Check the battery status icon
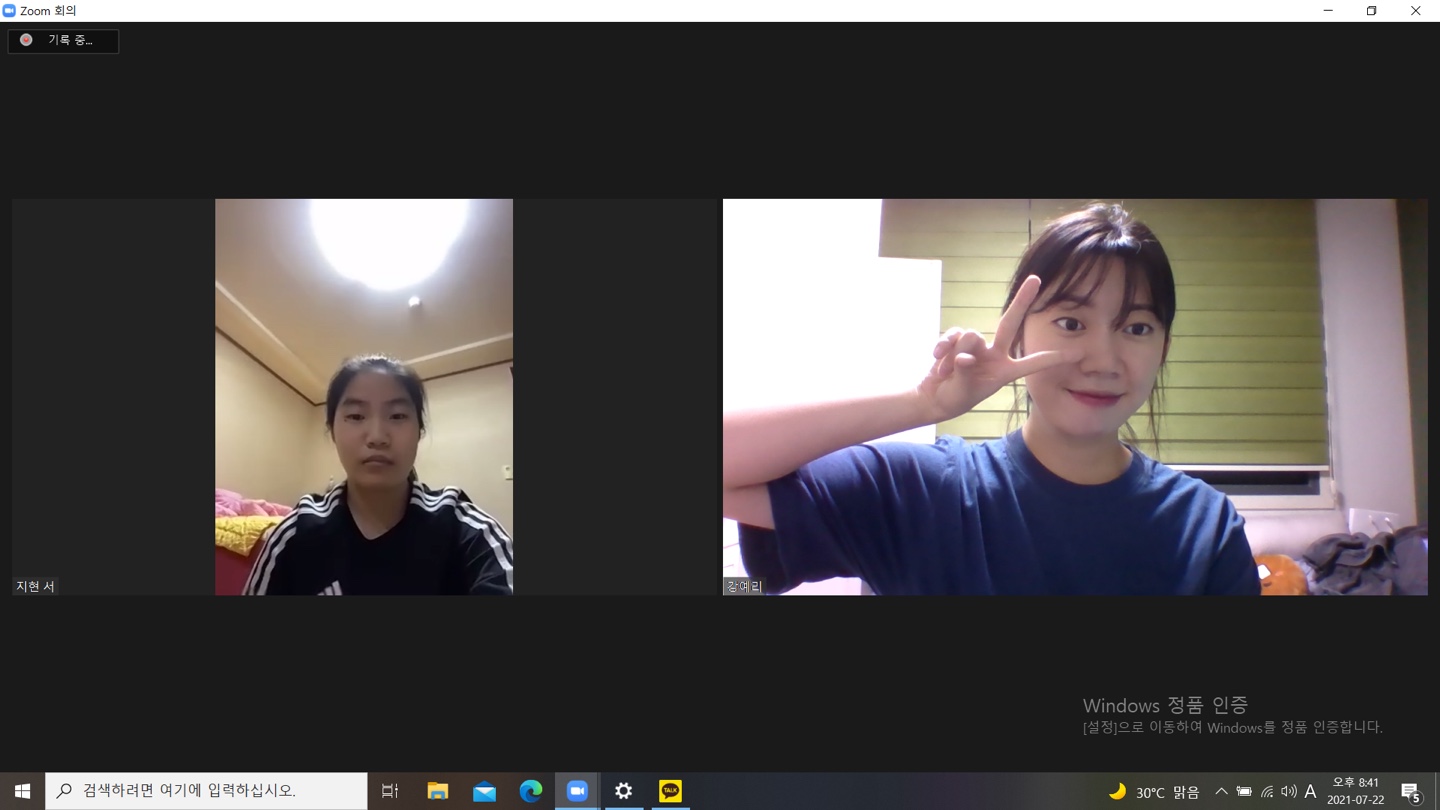This screenshot has height=810, width=1440. click(x=1244, y=792)
